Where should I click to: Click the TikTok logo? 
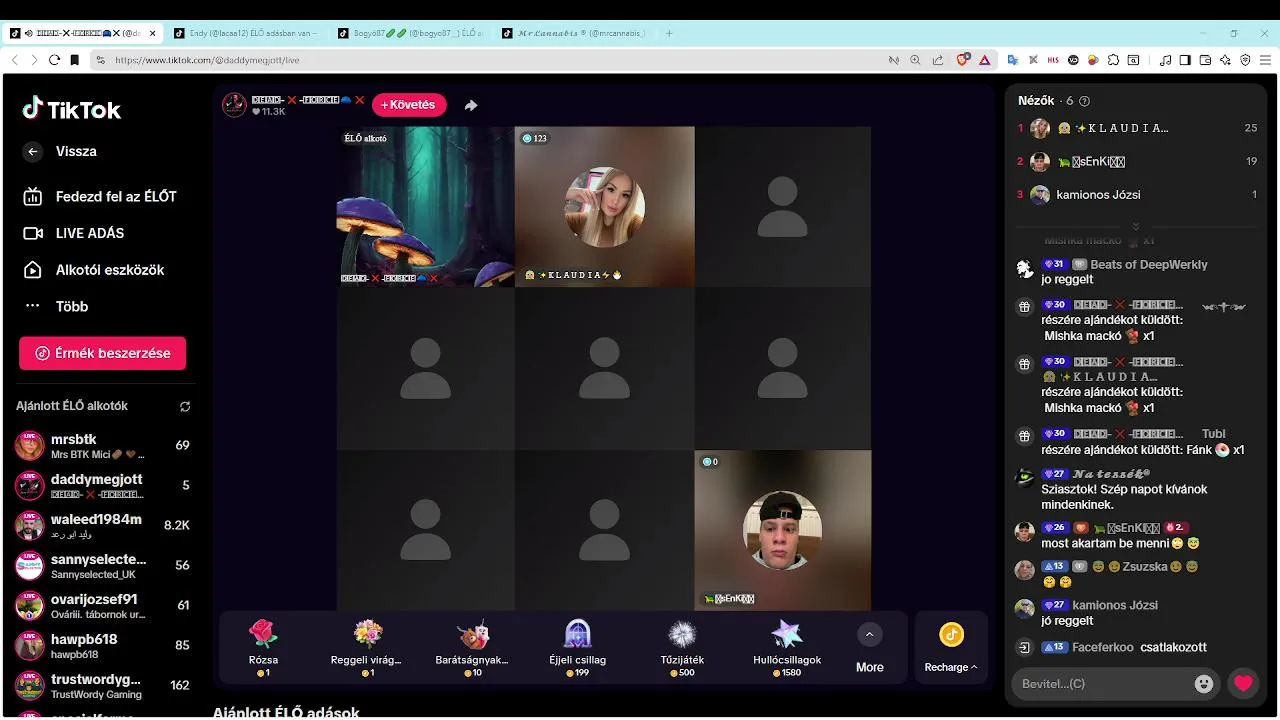pyautogui.click(x=71, y=109)
